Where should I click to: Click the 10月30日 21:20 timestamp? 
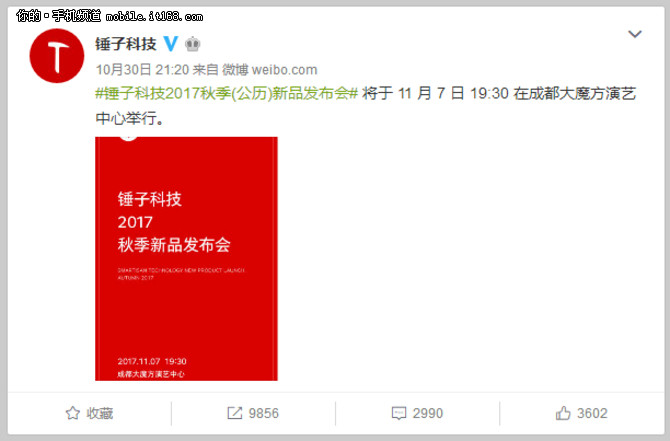pyautogui.click(x=142, y=69)
